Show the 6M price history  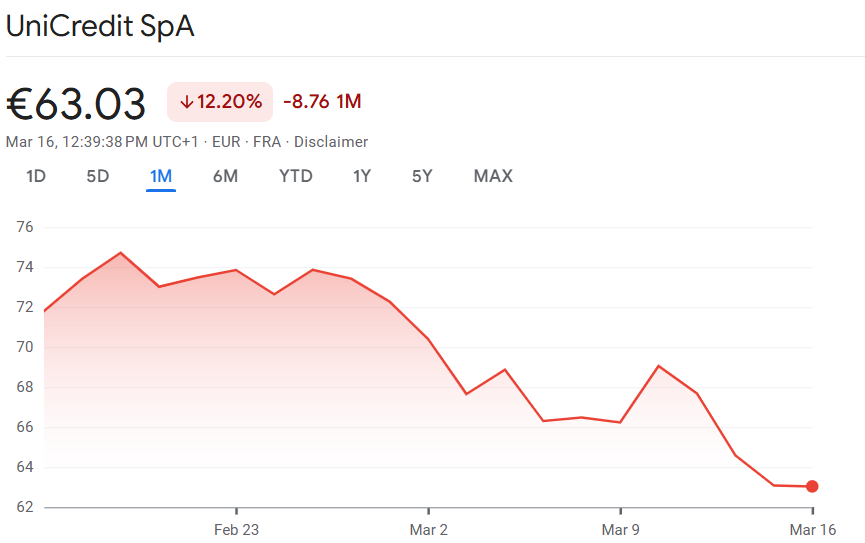click(225, 176)
